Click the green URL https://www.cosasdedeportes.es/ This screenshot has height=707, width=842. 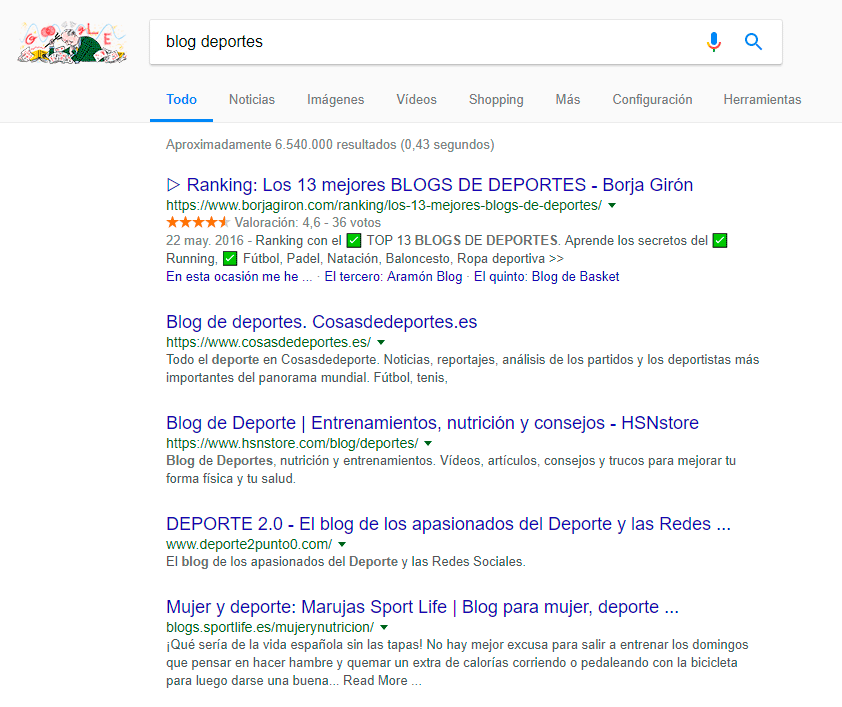[x=268, y=342]
